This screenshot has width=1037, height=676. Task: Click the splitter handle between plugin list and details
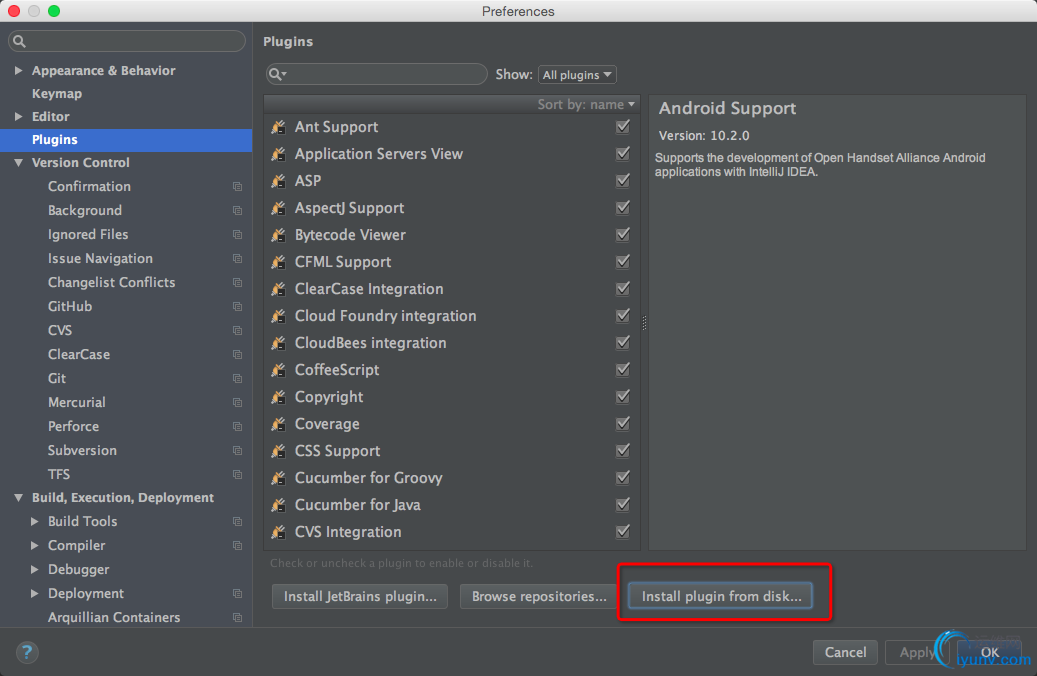coord(644,323)
